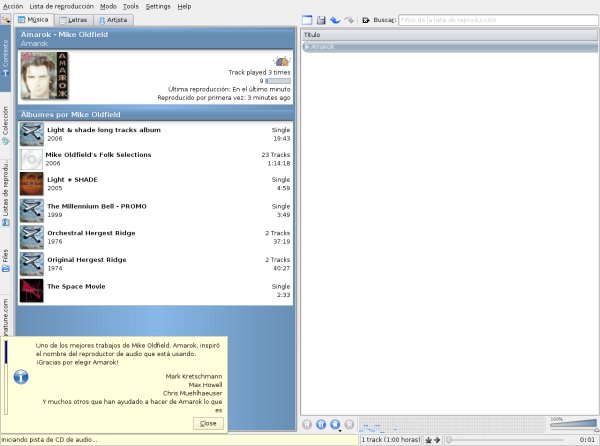This screenshot has width=600, height=446.
Task: Stop playback
Action: (x=335, y=424)
